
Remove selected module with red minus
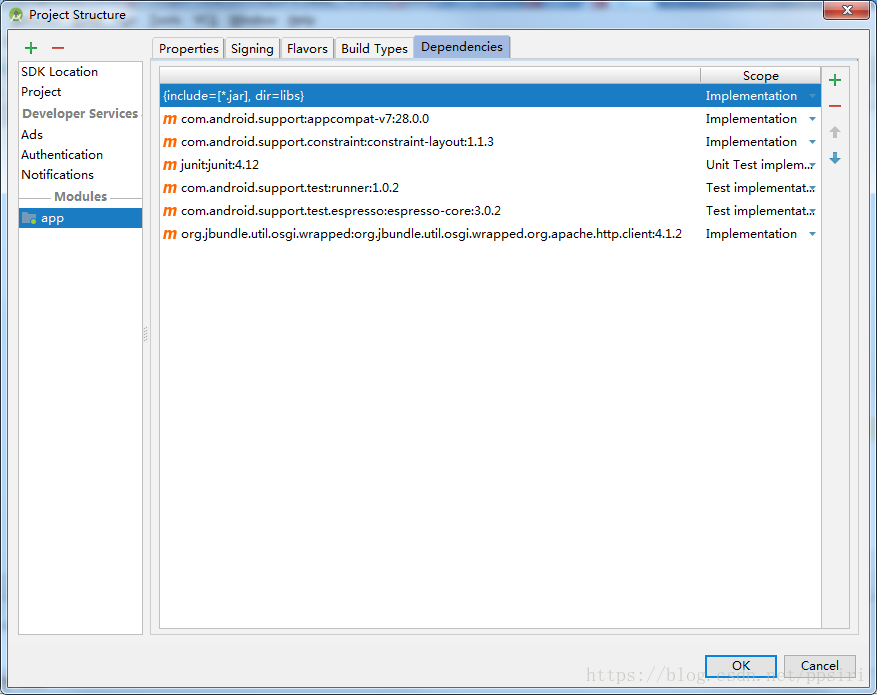[x=58, y=48]
